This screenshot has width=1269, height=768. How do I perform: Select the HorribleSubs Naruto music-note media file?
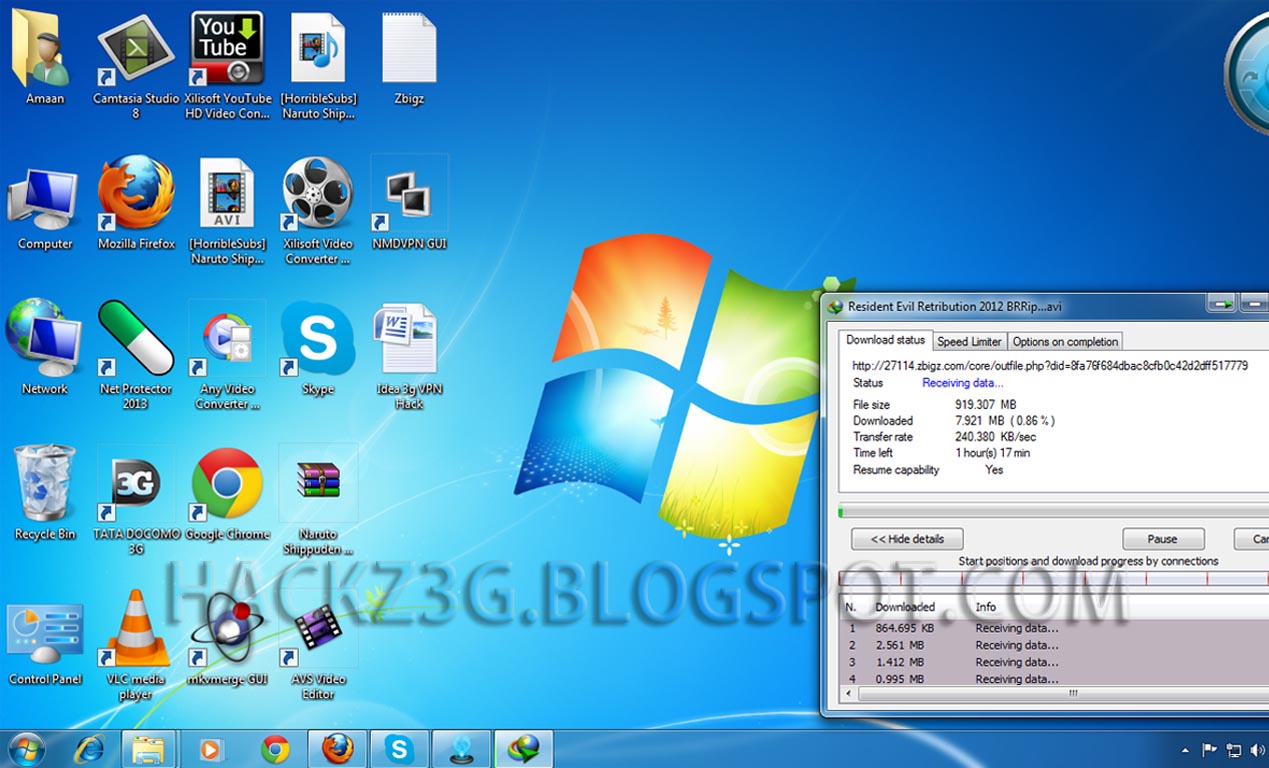click(318, 65)
